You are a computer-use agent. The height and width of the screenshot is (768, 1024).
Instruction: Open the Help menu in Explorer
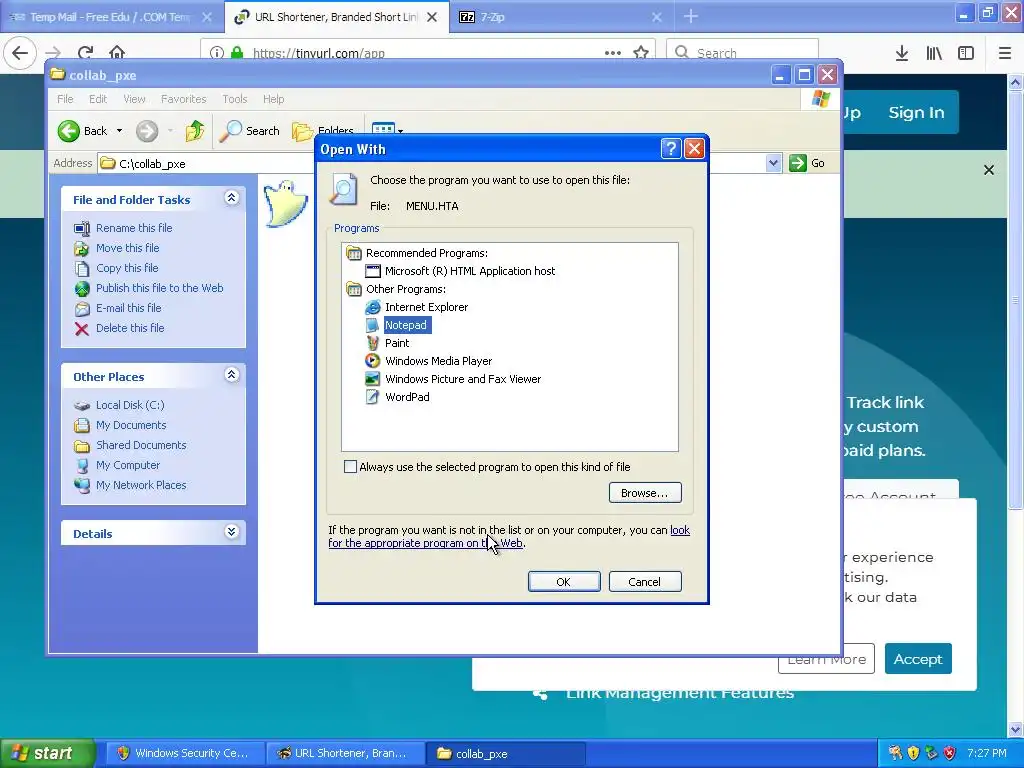coord(274,99)
